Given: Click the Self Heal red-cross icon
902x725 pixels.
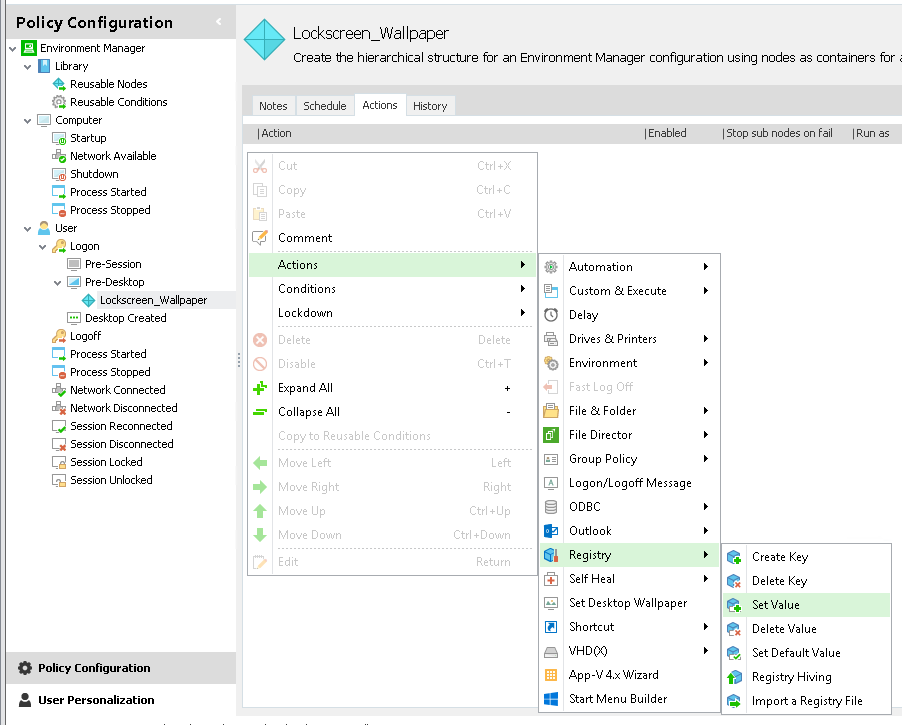Looking at the screenshot, I should [x=550, y=578].
